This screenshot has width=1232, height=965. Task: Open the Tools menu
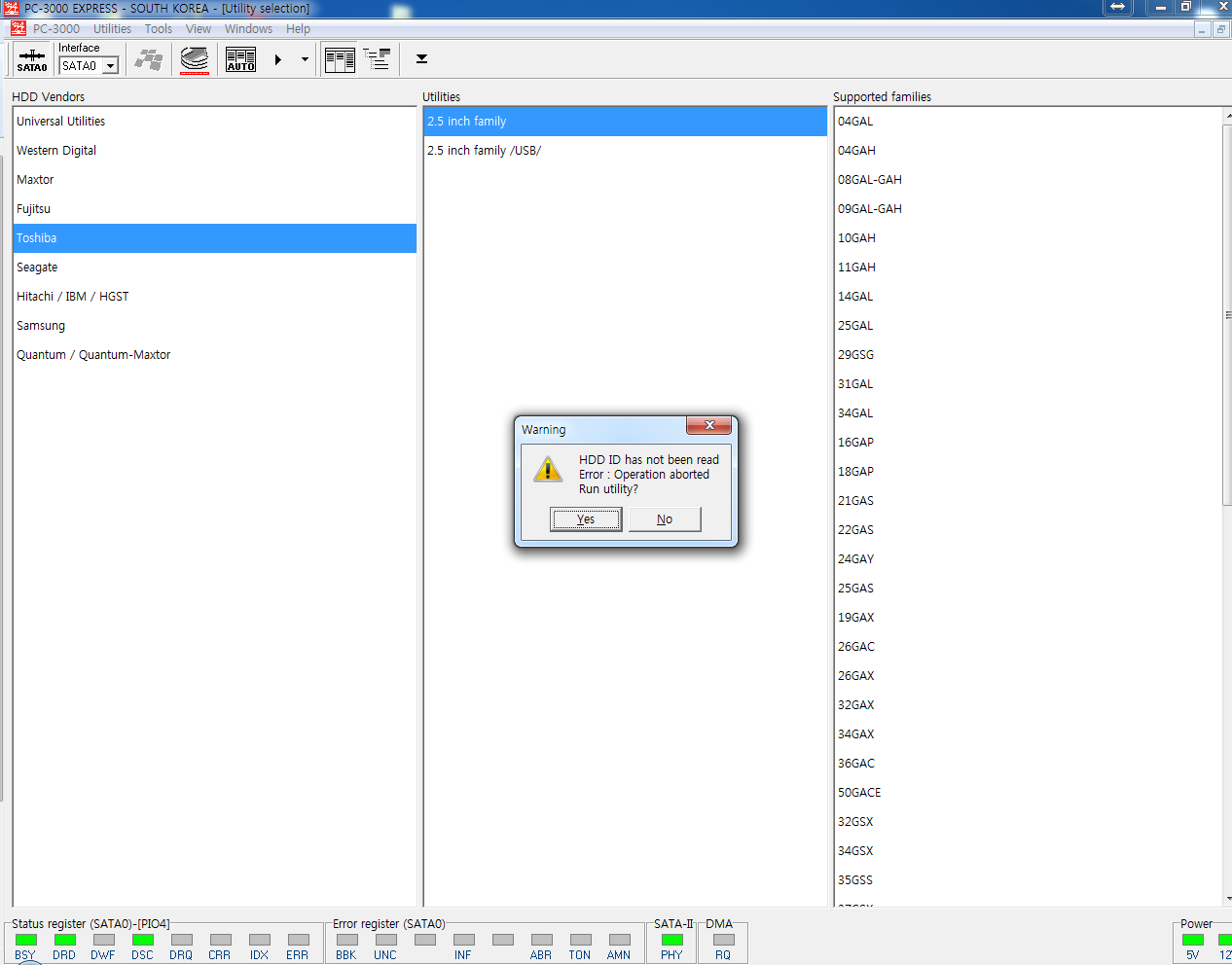tap(159, 29)
